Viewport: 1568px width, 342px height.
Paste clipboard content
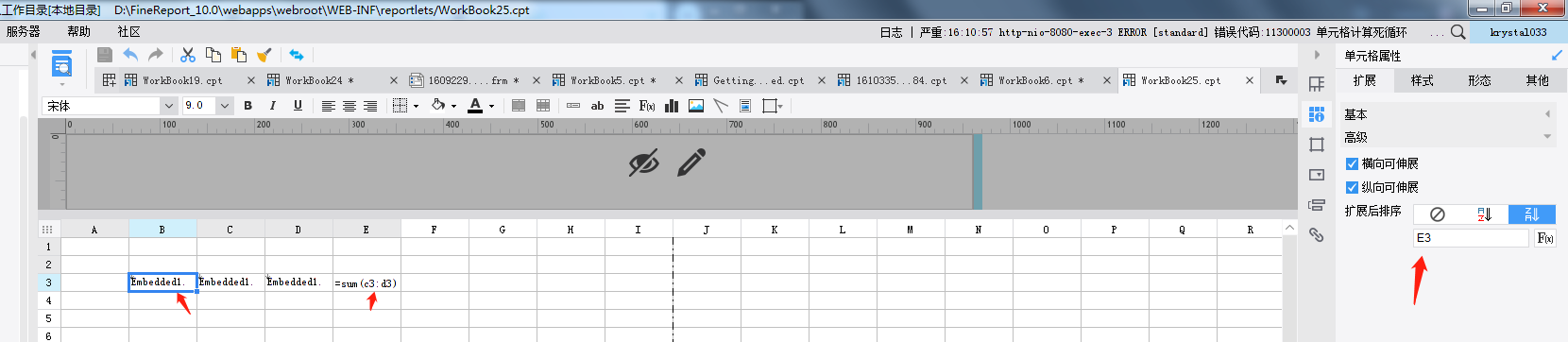239,55
